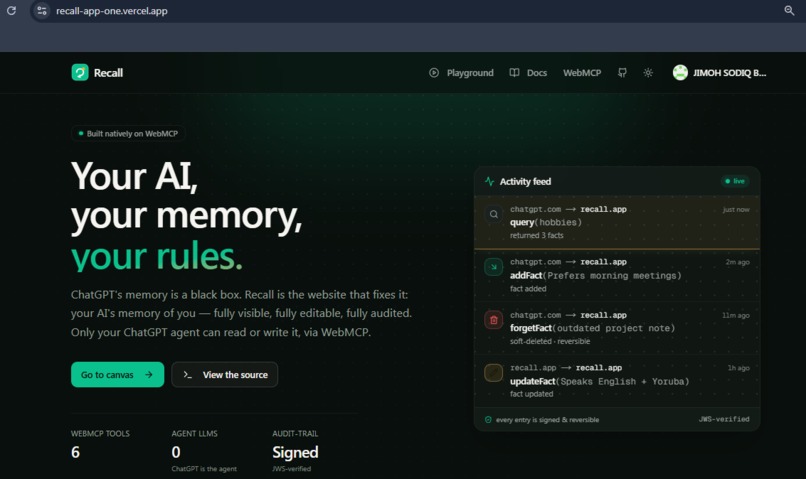Click the '2m ago' timestamp
Image resolution: width=806 pixels, height=479 pixels.
[x=738, y=262]
